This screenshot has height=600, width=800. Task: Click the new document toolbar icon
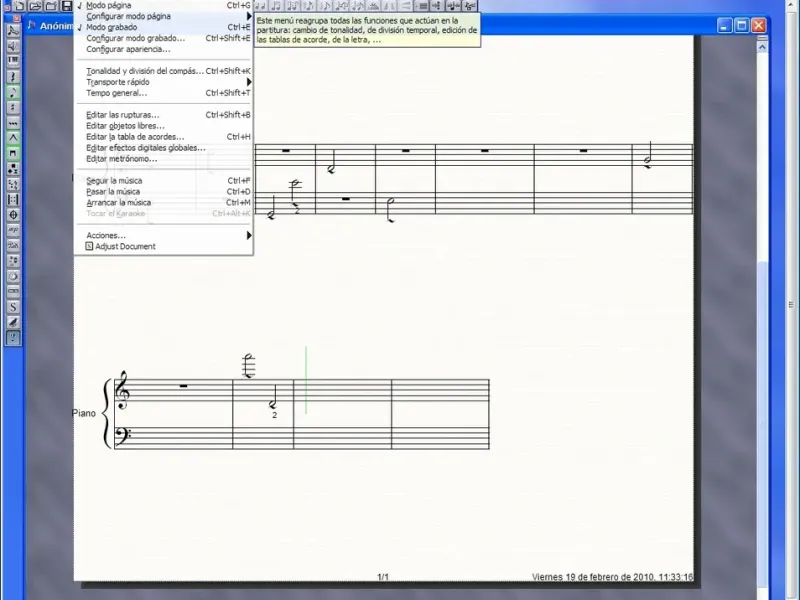(x=19, y=6)
